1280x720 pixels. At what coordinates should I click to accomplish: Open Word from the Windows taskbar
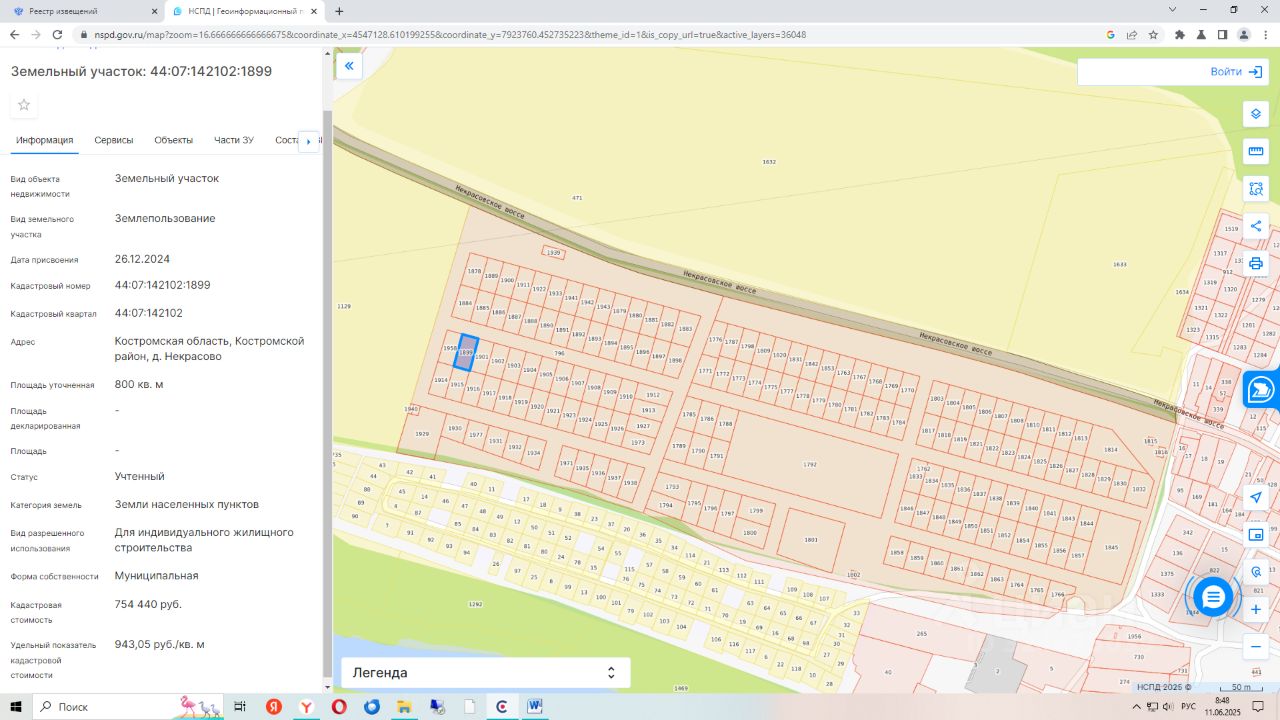[x=535, y=707]
